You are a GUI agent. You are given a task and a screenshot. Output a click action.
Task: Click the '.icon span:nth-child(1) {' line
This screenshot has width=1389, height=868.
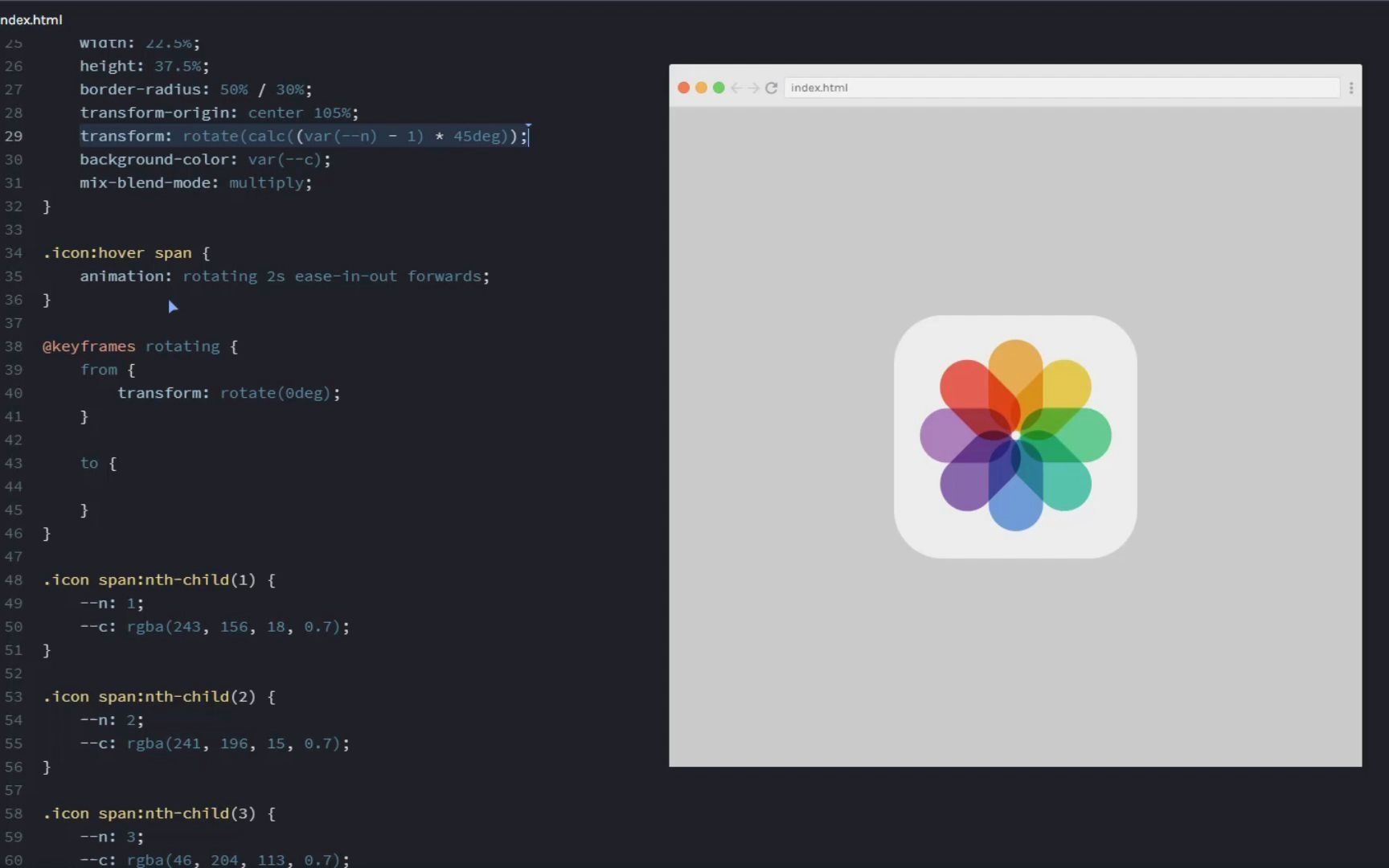click(159, 579)
